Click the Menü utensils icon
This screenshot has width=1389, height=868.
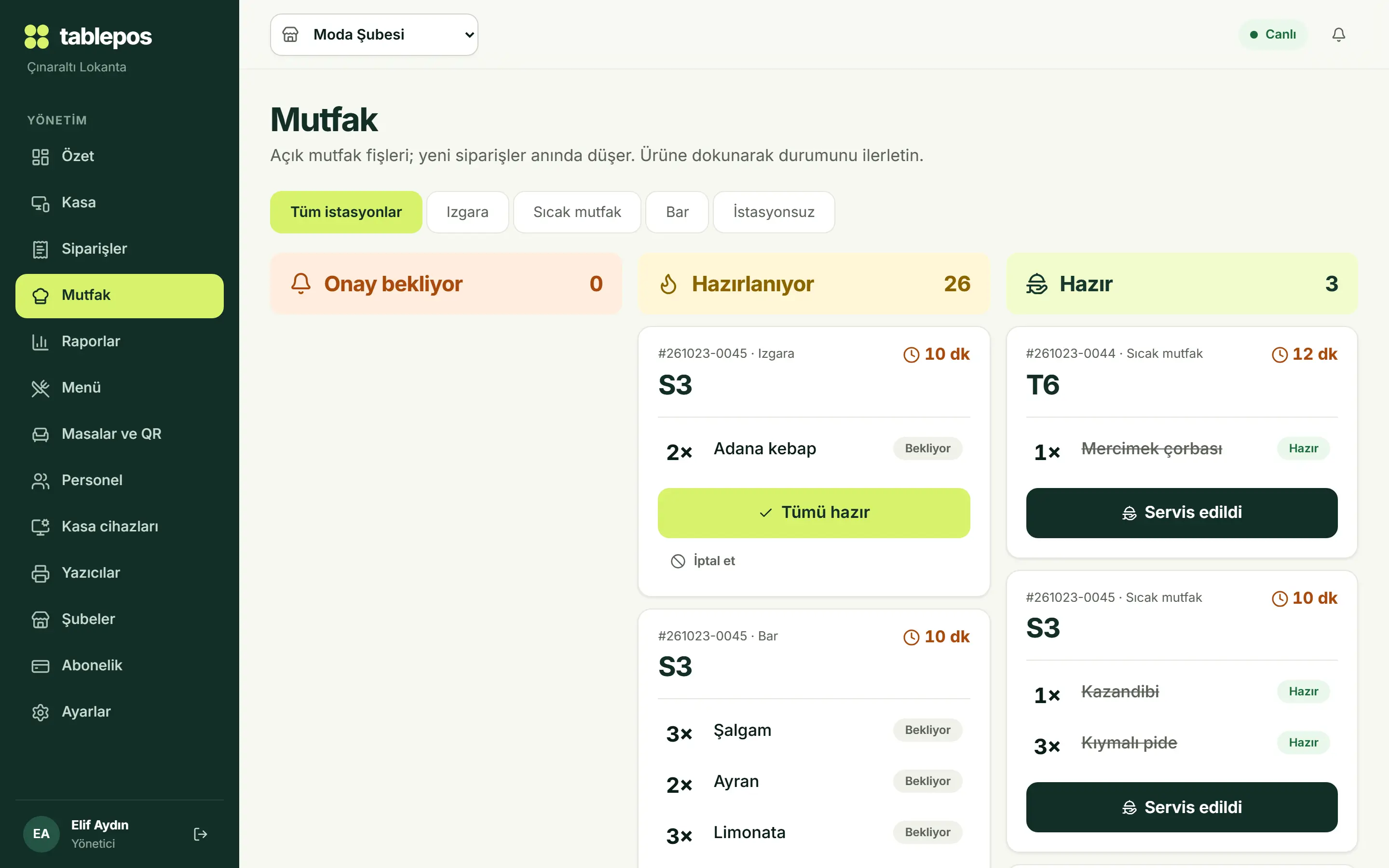point(40,388)
